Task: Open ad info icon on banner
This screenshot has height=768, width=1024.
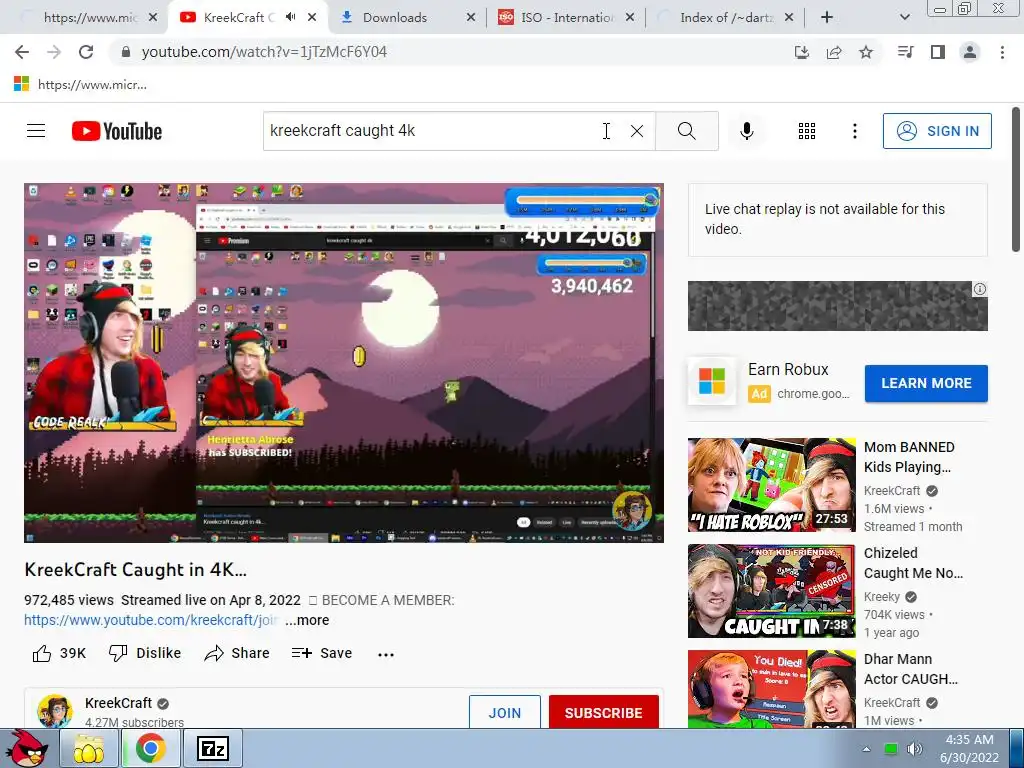Action: [x=980, y=289]
